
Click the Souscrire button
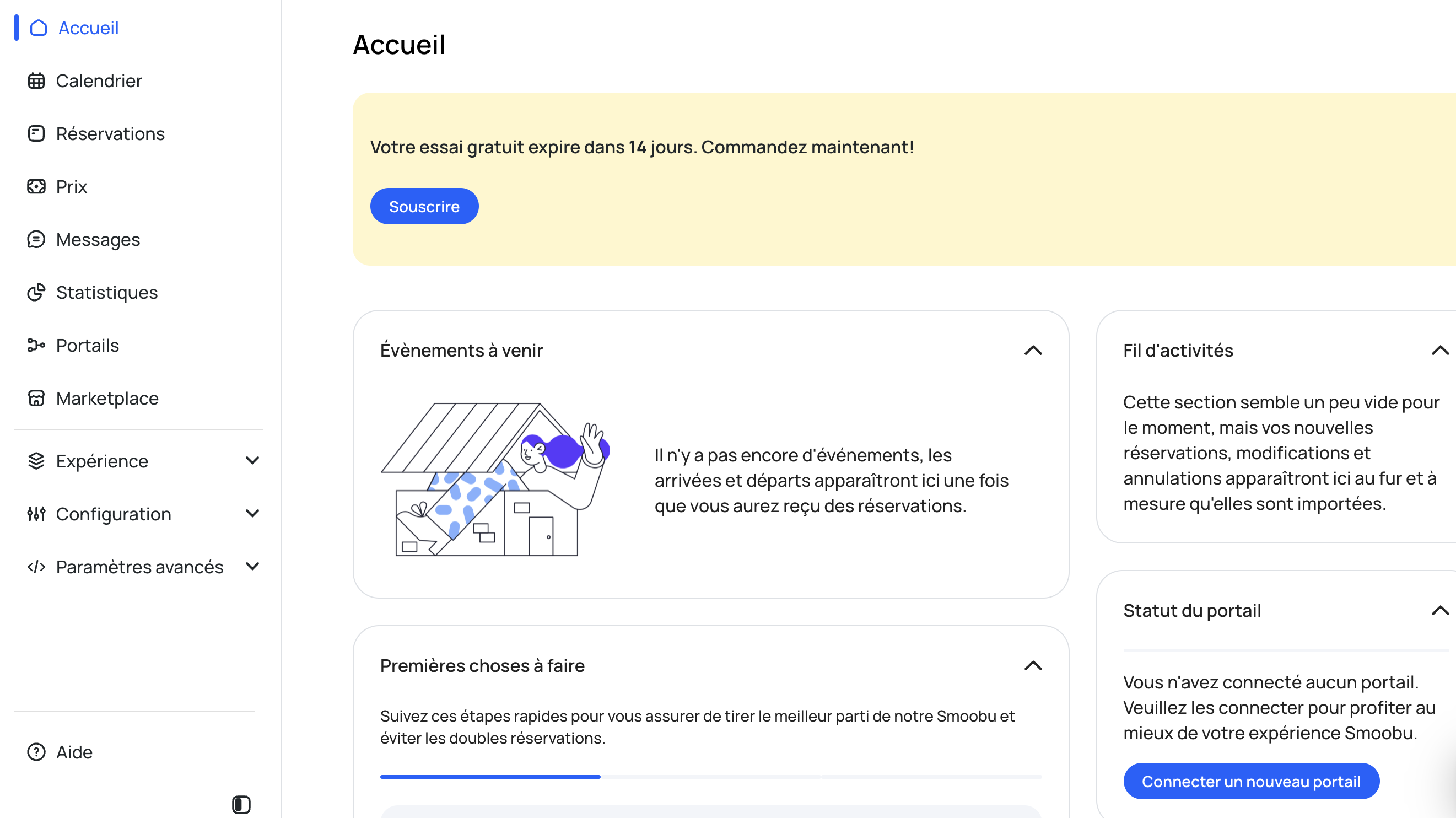[x=424, y=206]
